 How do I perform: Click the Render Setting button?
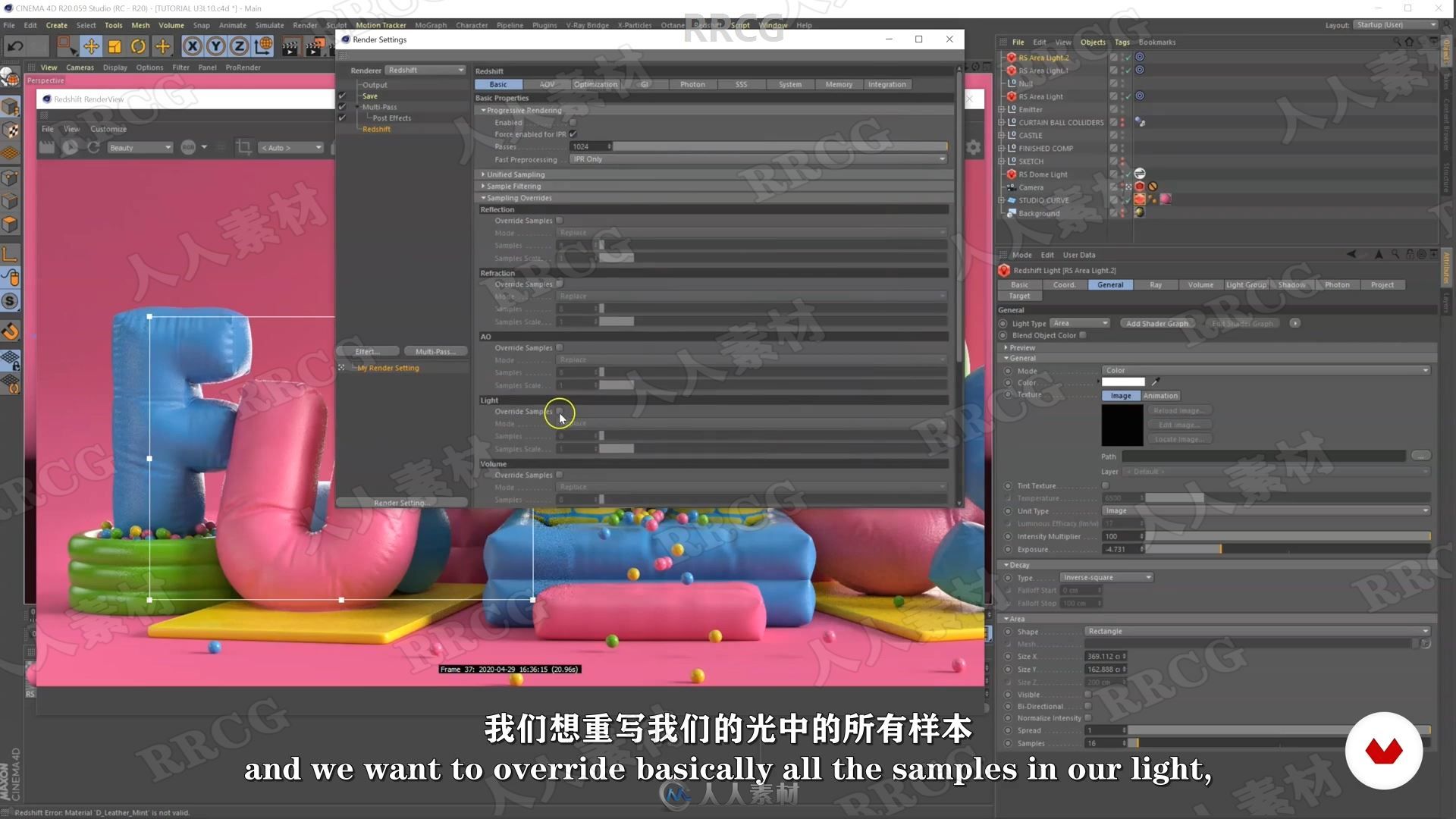[399, 502]
